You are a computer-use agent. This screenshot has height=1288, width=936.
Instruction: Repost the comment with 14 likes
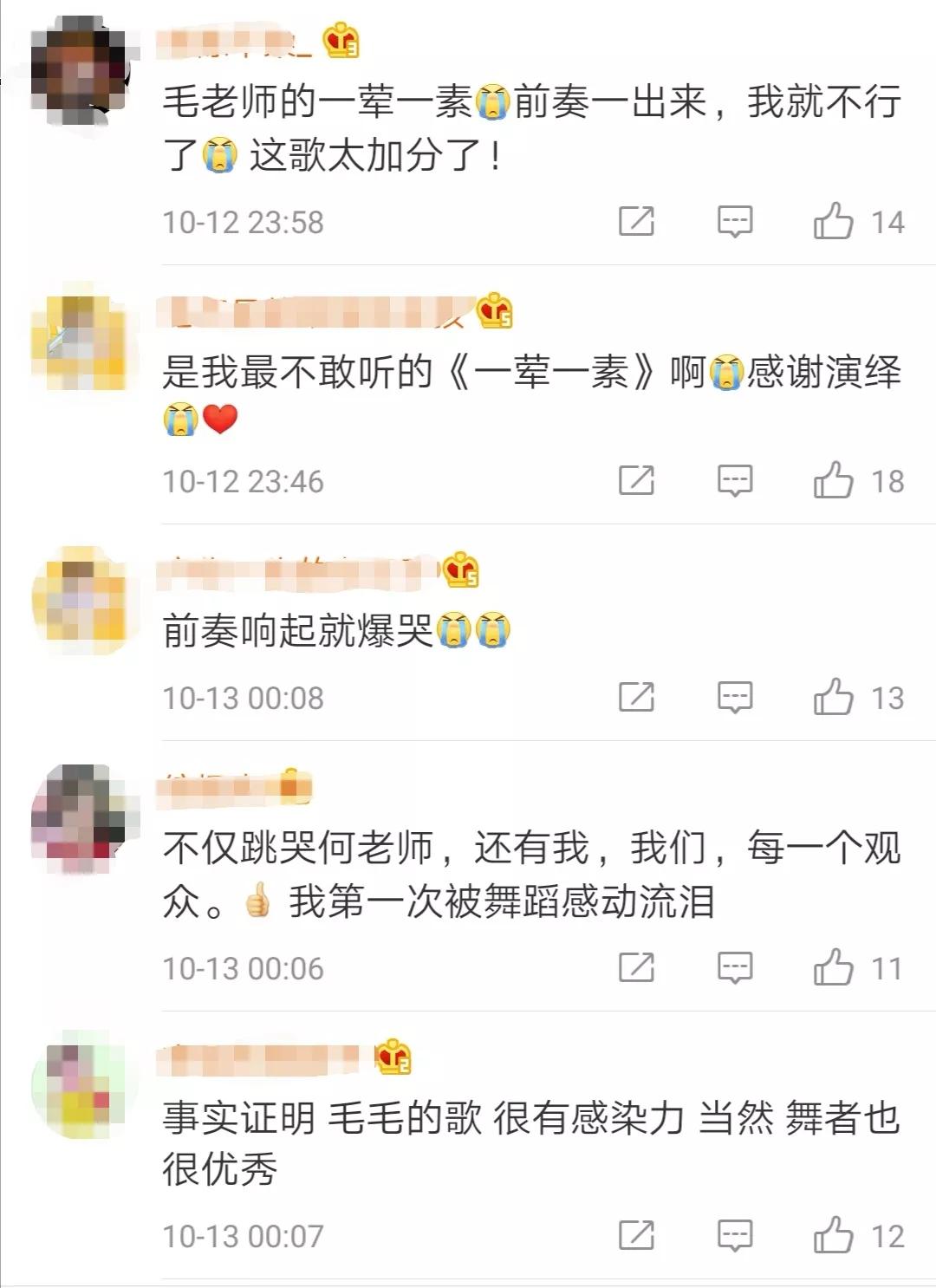click(636, 221)
